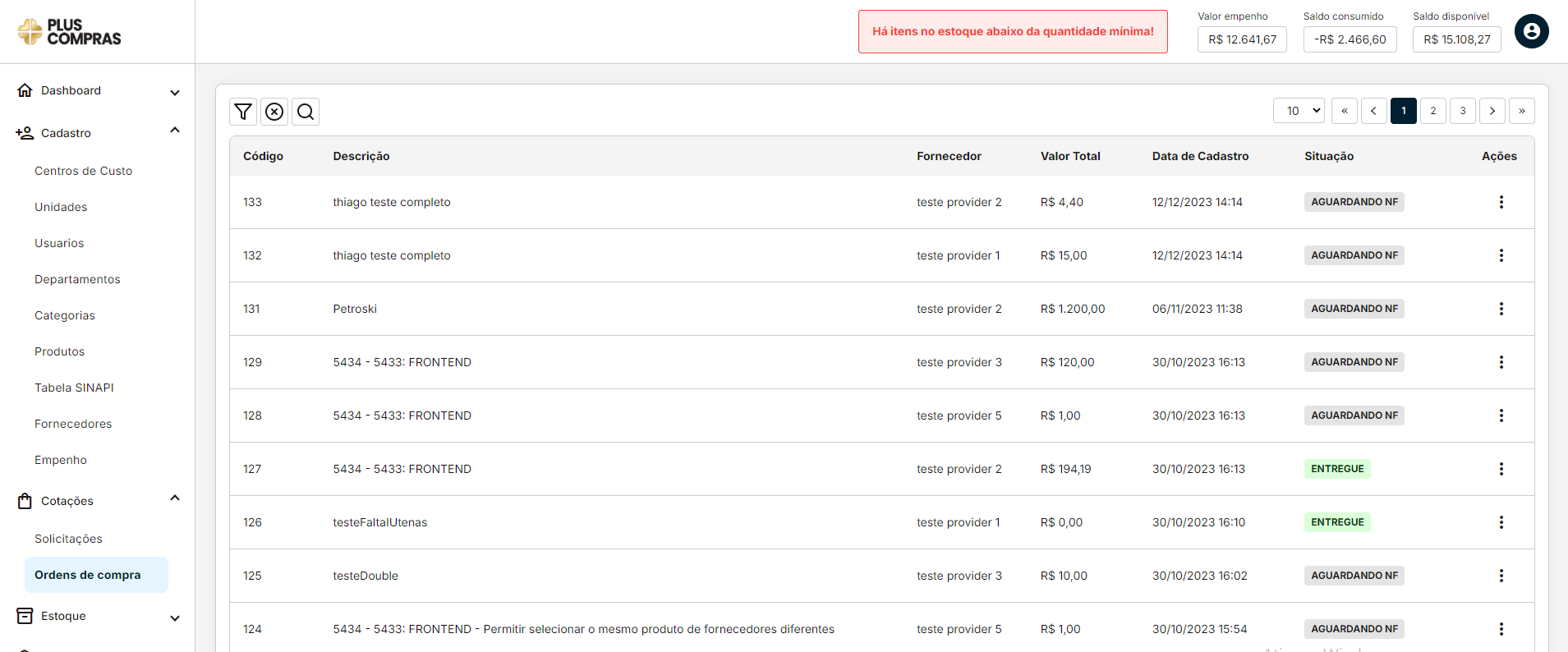
Task: Open the user profile avatar icon
Action: [x=1531, y=32]
